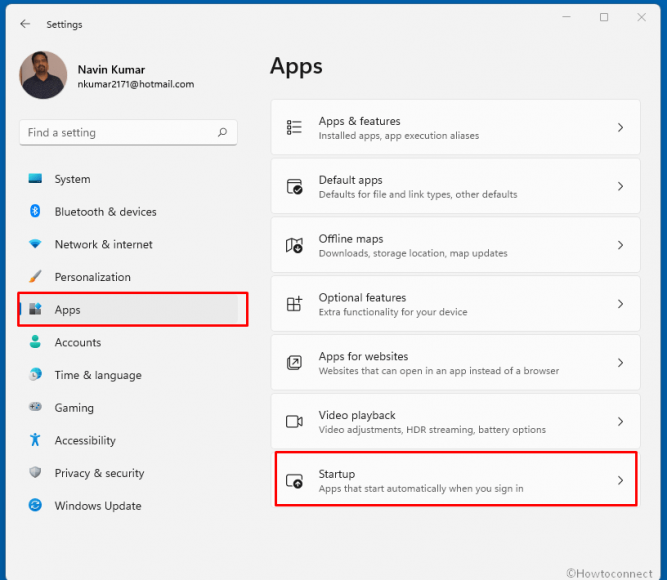Screen dimensions: 667x580
Task: Click the Gaming controller icon
Action: tap(35, 407)
